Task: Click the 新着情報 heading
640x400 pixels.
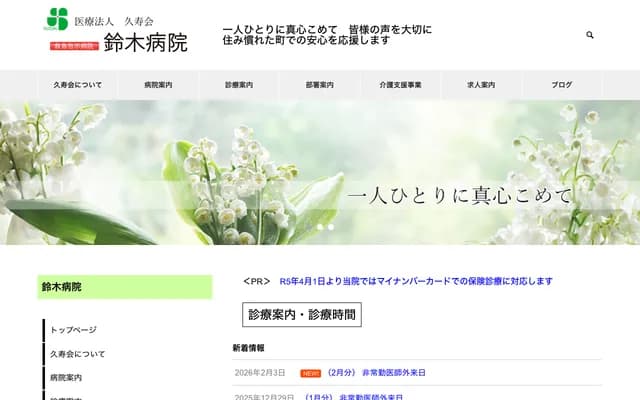Action: (x=249, y=348)
